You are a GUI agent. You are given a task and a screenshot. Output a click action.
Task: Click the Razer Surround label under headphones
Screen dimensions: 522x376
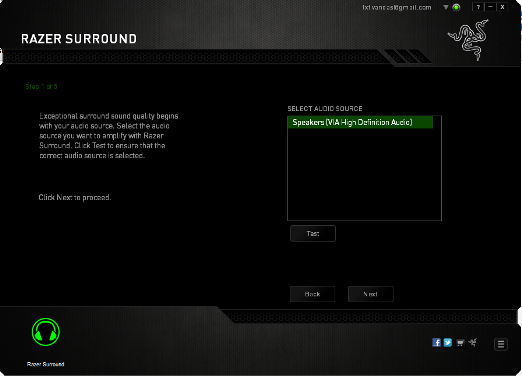(x=46, y=364)
